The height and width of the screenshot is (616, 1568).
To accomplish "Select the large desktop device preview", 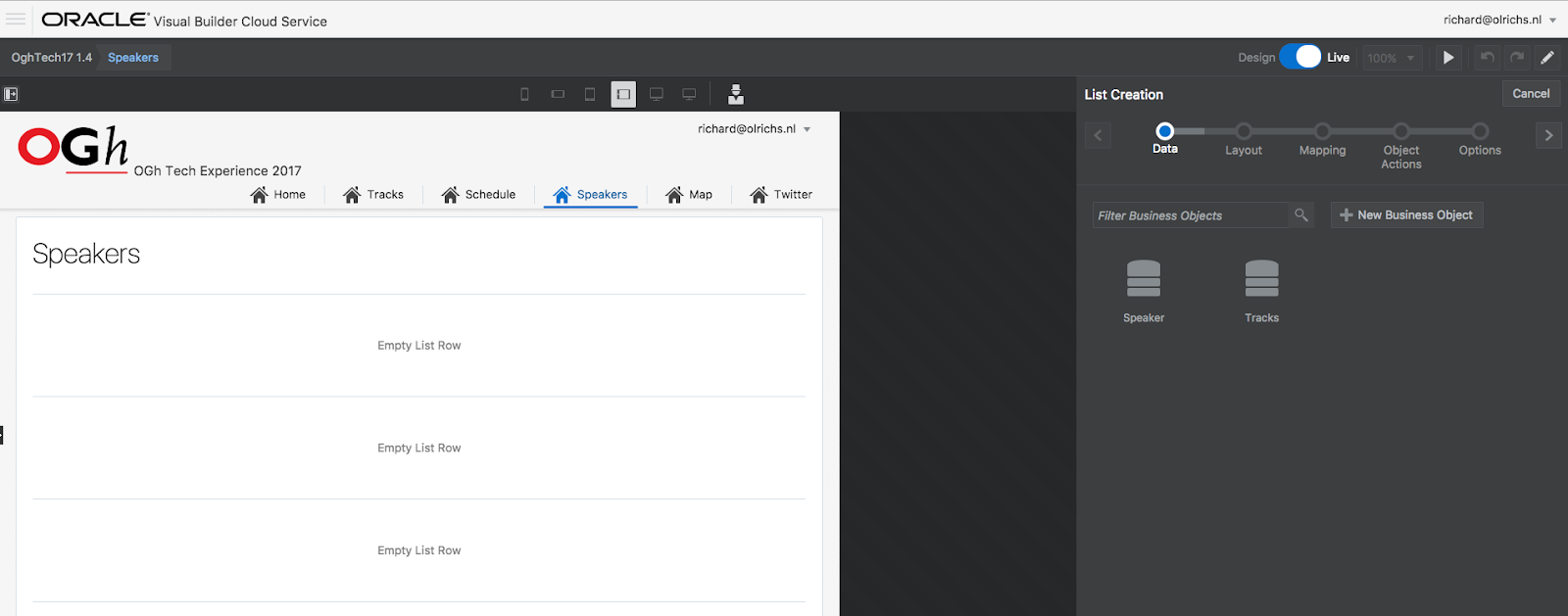I will pyautogui.click(x=689, y=94).
